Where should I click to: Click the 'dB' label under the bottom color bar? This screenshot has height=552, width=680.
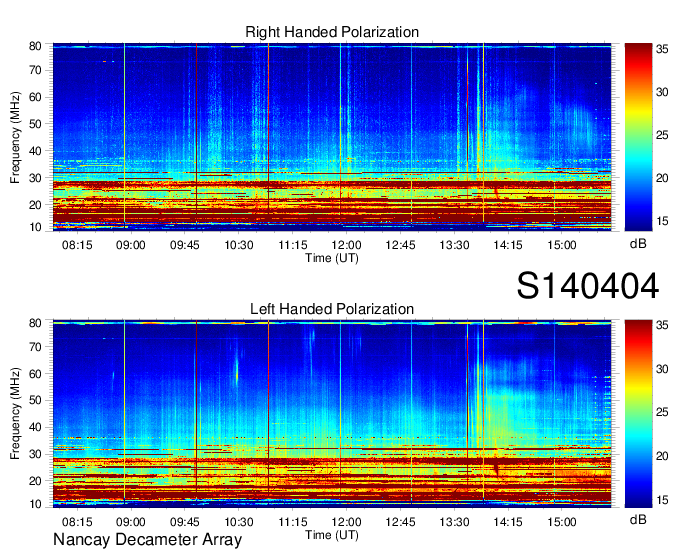pyautogui.click(x=638, y=519)
